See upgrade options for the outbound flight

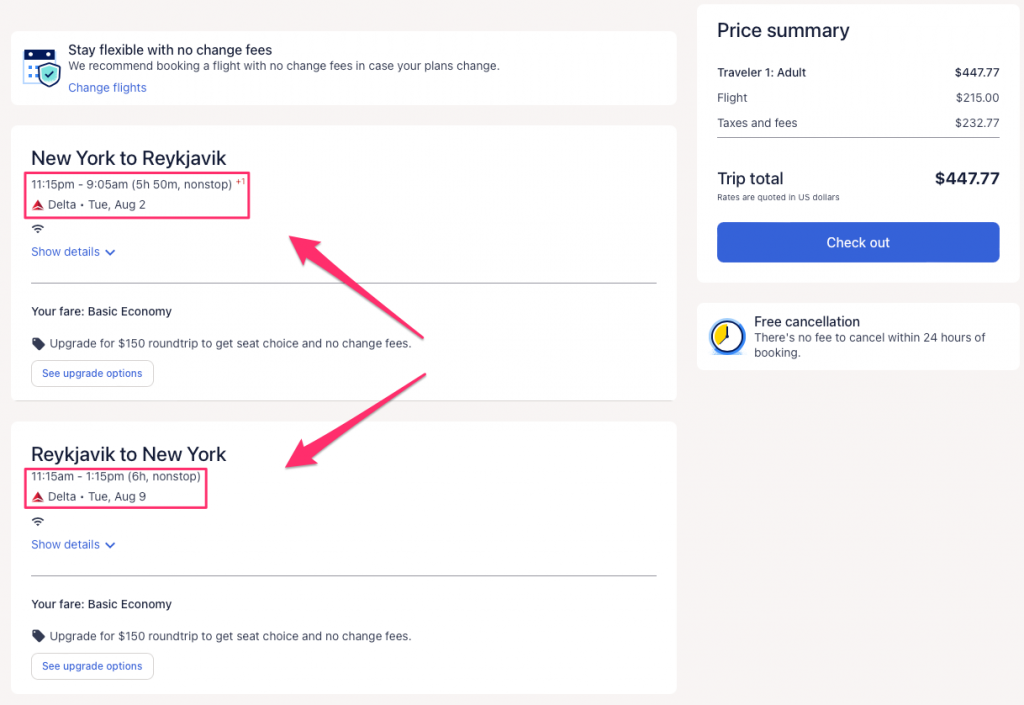[x=92, y=373]
